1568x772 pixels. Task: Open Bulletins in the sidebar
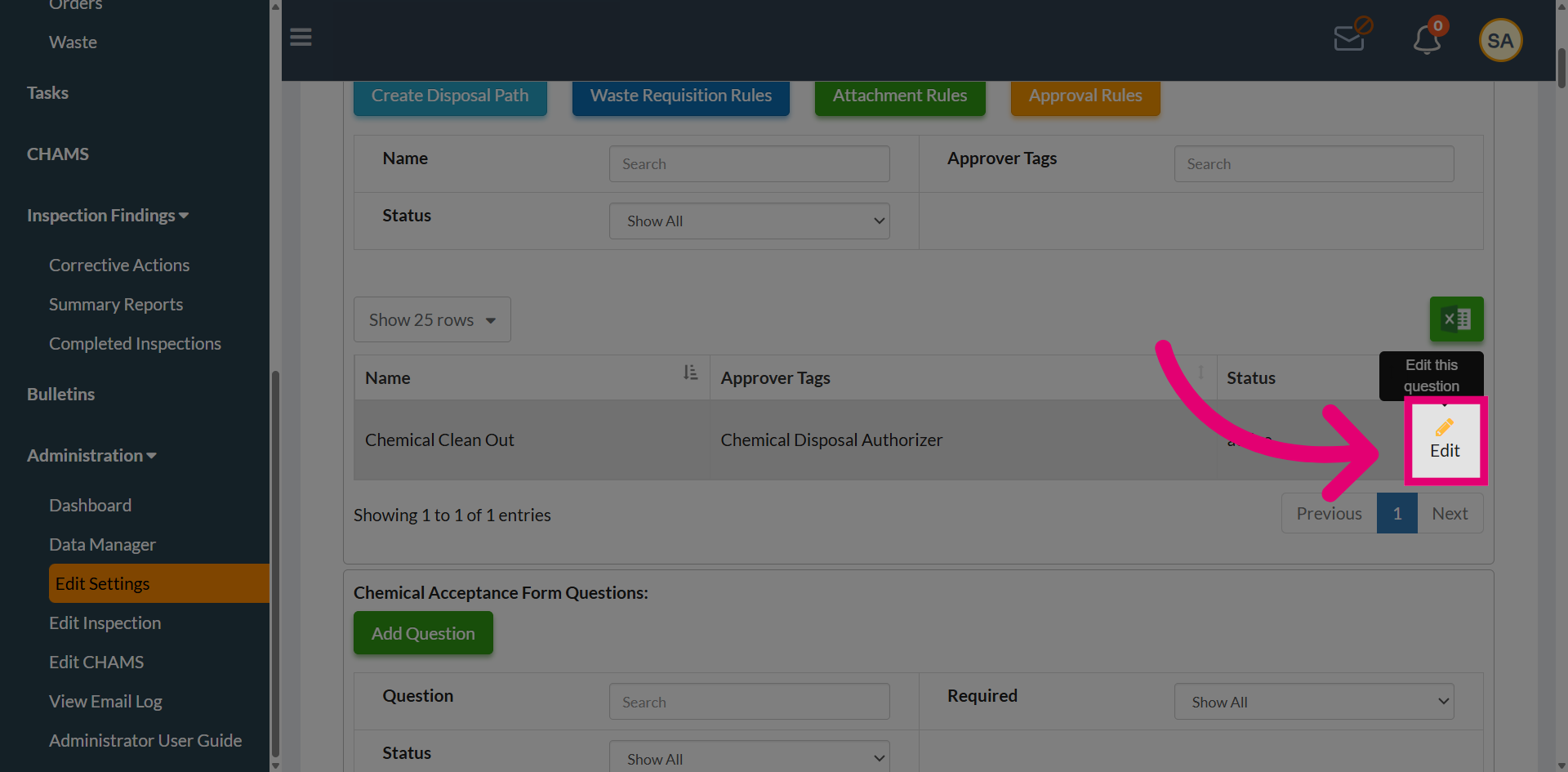[60, 395]
